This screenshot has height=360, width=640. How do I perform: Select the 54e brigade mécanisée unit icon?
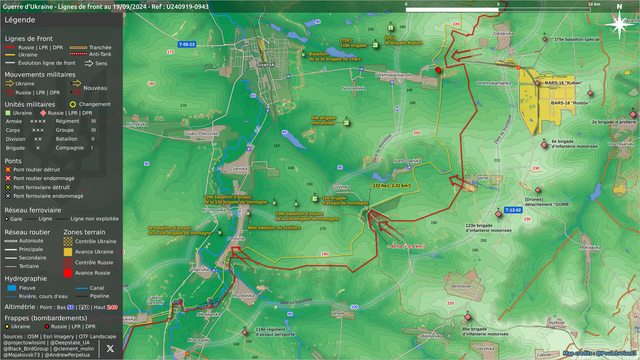coord(347,122)
